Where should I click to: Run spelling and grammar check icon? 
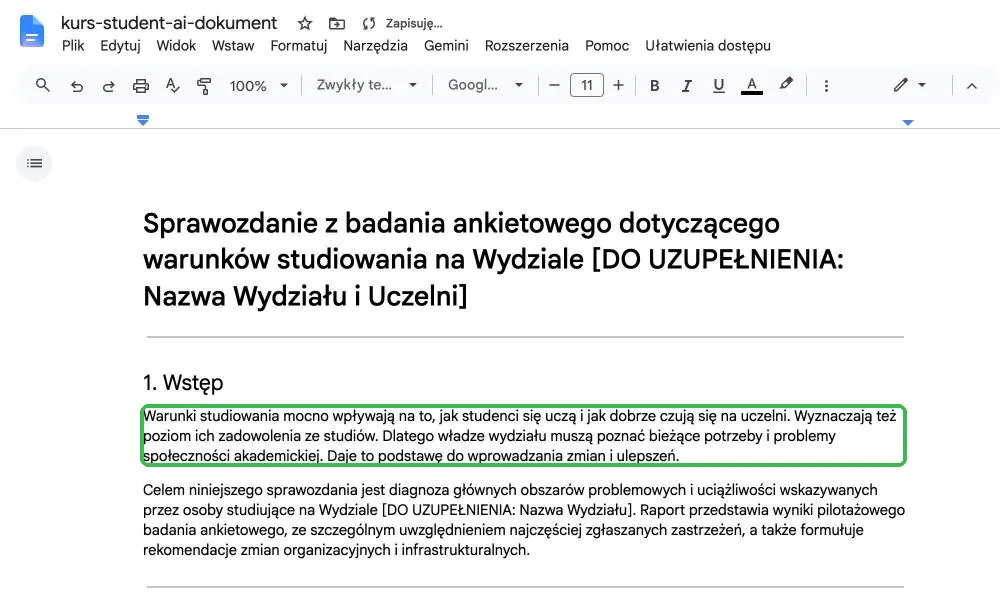[x=173, y=85]
